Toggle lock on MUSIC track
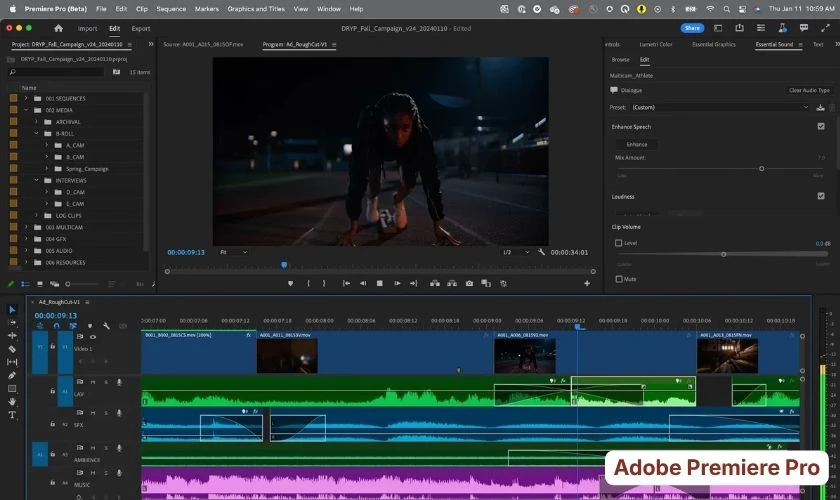 pos(52,483)
